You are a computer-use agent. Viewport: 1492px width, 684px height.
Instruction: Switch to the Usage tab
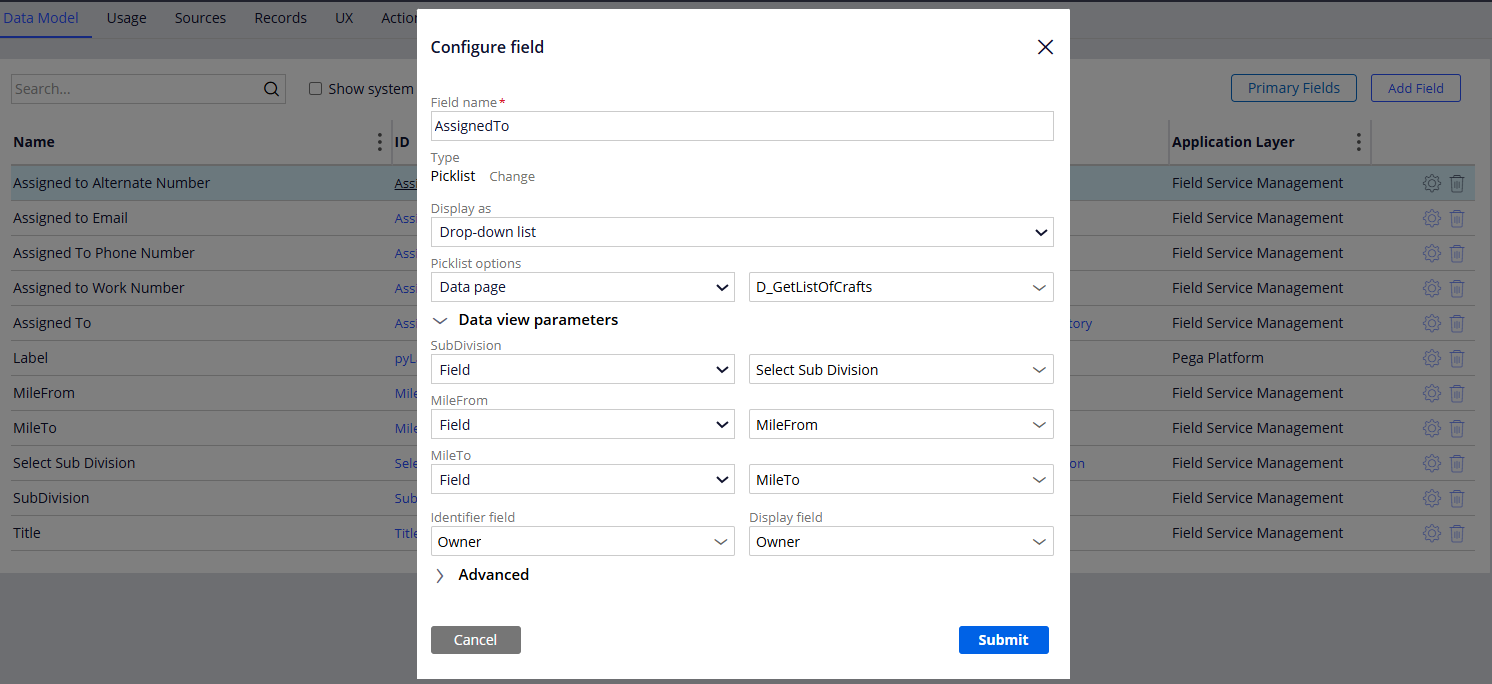coord(126,18)
